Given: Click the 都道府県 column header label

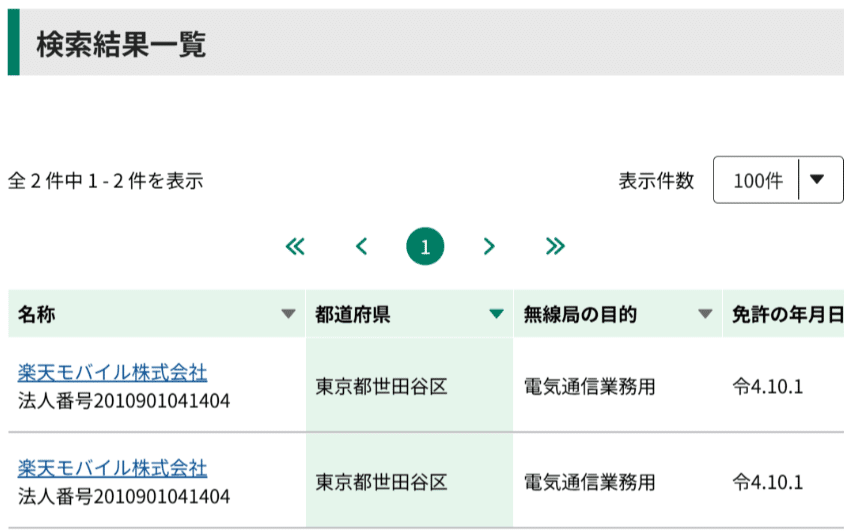Looking at the screenshot, I should tap(353, 314).
